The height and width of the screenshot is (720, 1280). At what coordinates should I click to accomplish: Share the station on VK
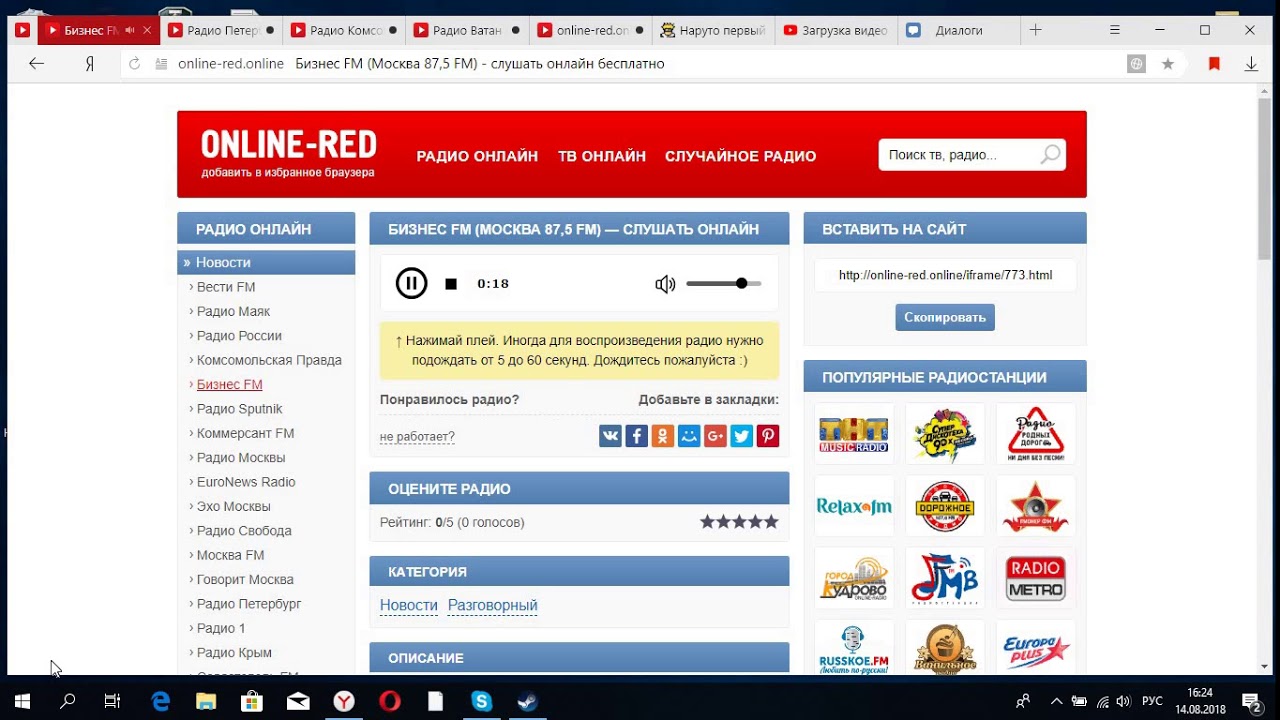click(610, 436)
